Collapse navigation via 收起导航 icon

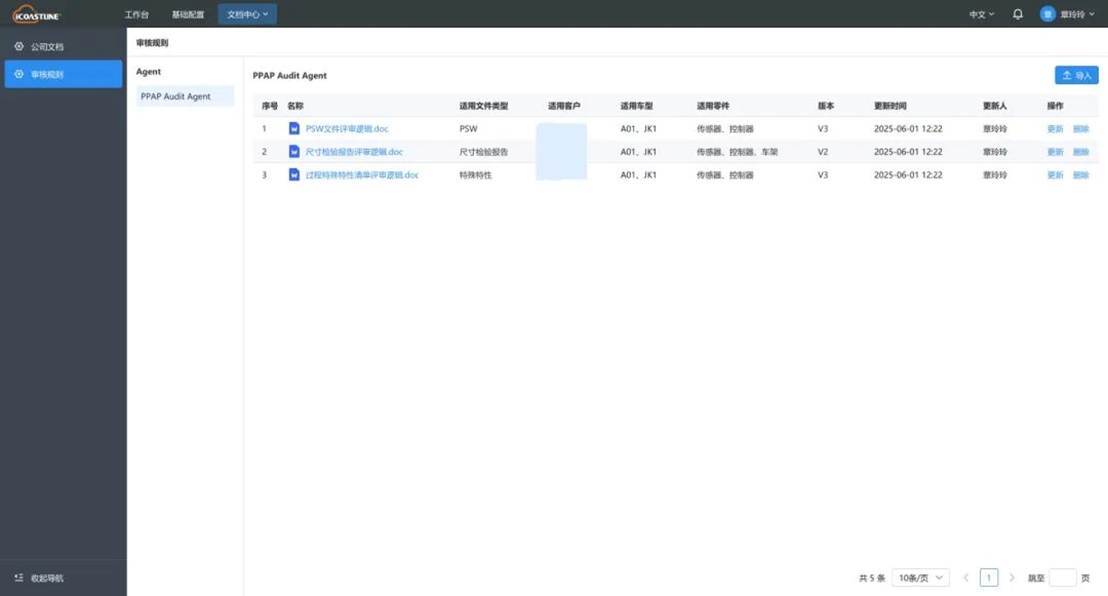[x=15, y=575]
